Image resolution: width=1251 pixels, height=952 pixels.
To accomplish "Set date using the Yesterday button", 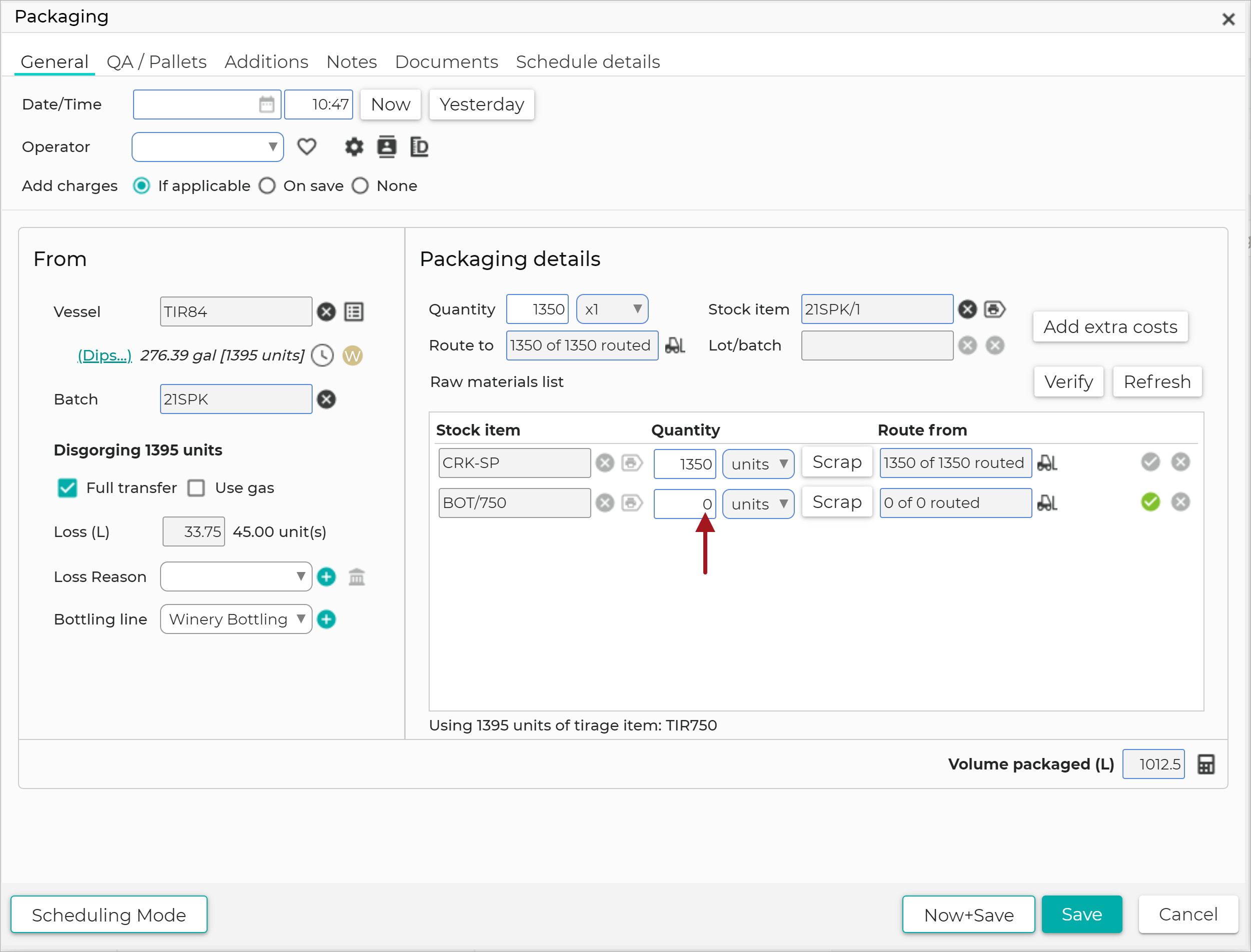I will pos(481,104).
